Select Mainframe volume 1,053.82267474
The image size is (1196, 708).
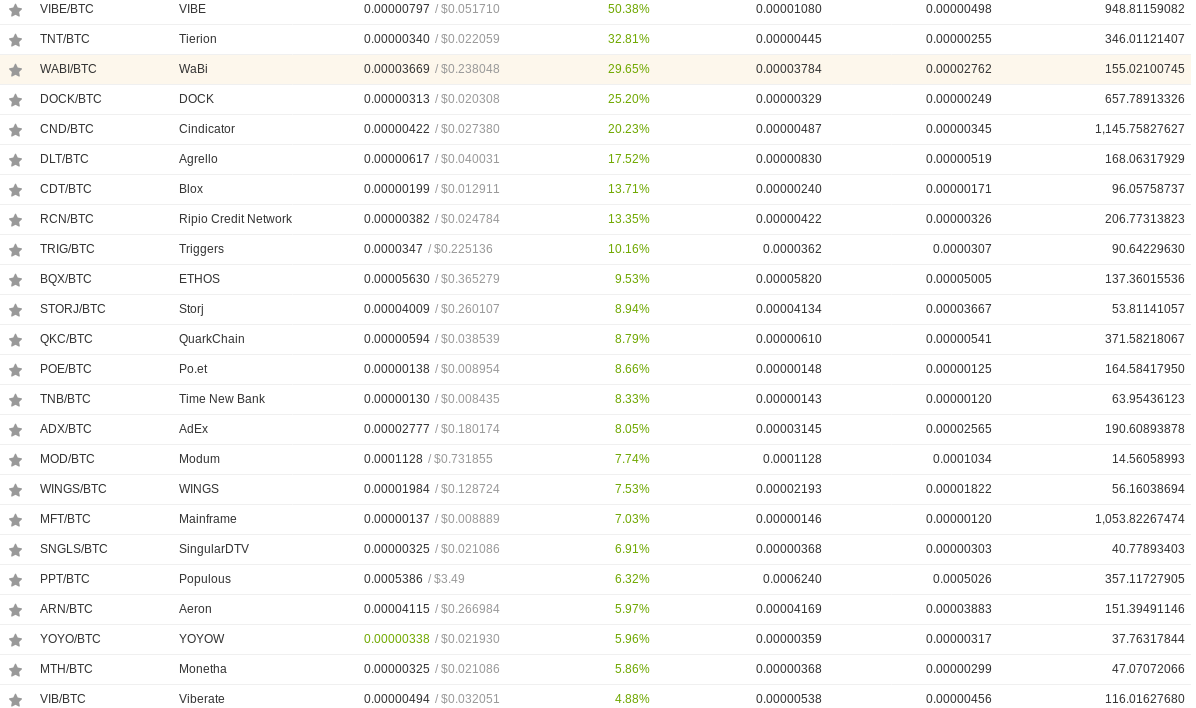point(1140,519)
